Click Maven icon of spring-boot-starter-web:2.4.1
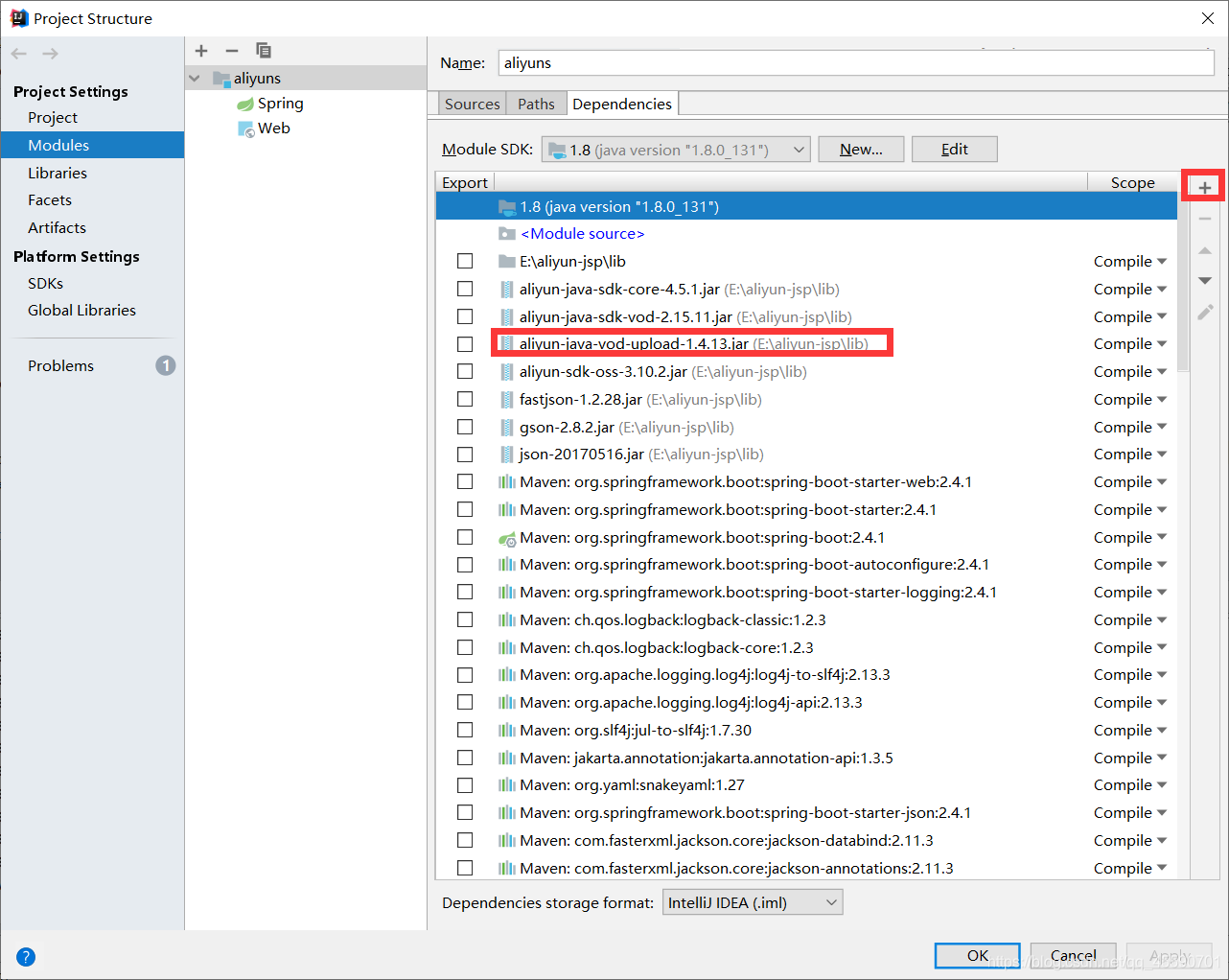1229x980 pixels. click(507, 482)
